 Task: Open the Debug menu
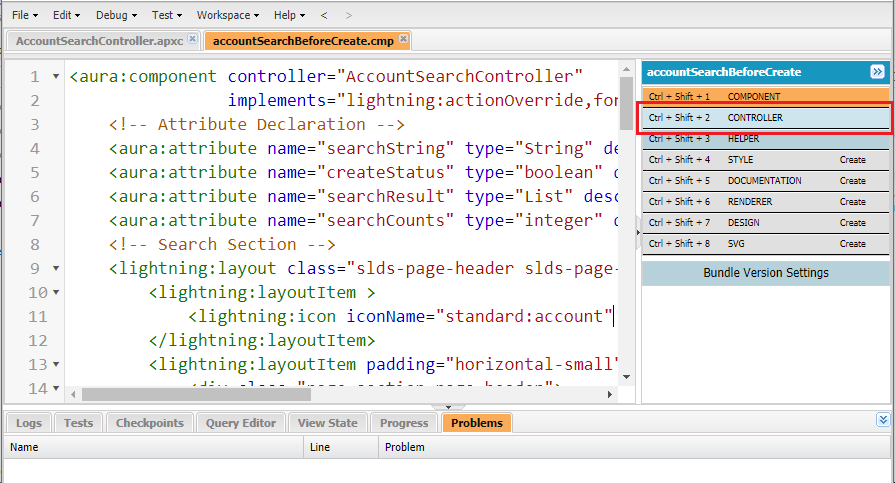tap(116, 15)
